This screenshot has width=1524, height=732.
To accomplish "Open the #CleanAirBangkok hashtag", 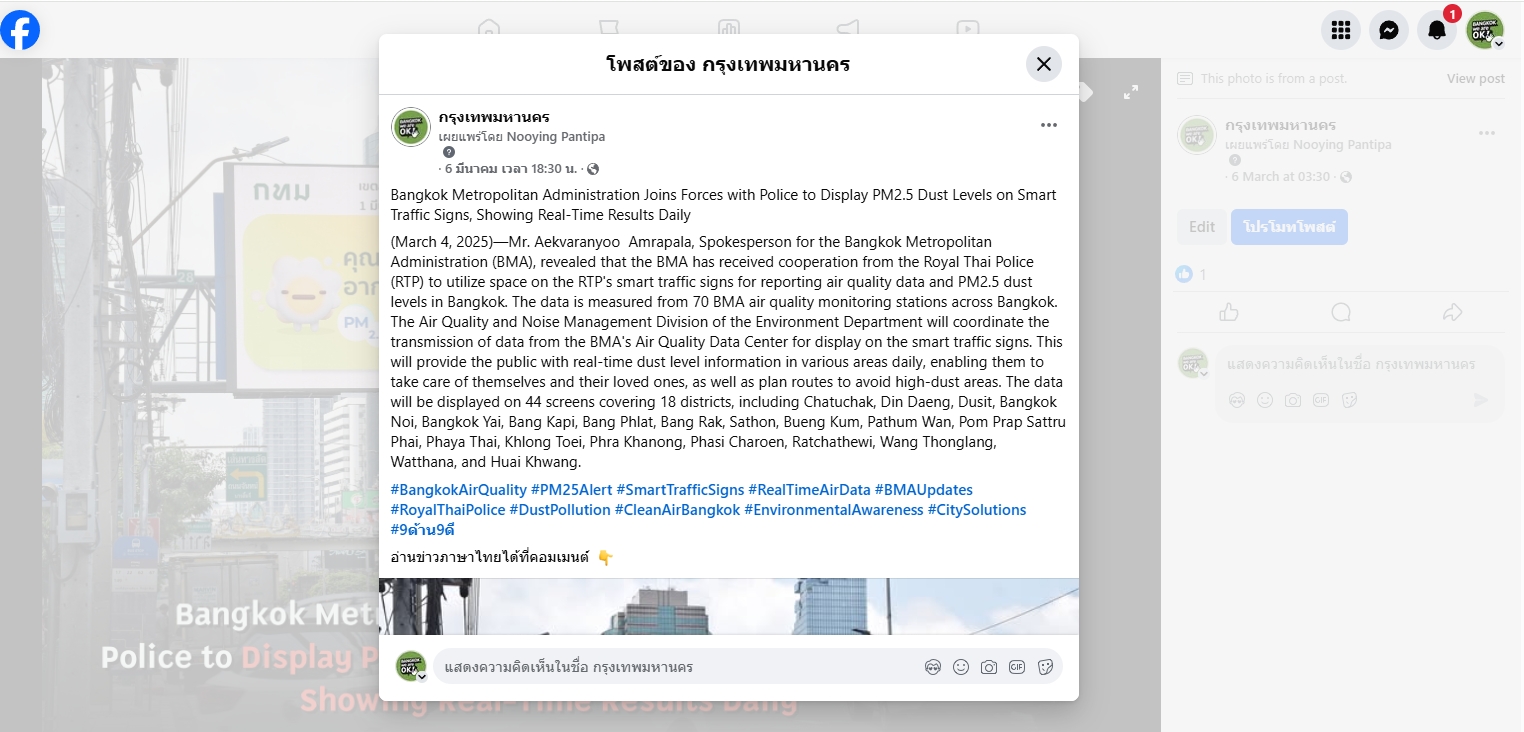I will point(678,510).
